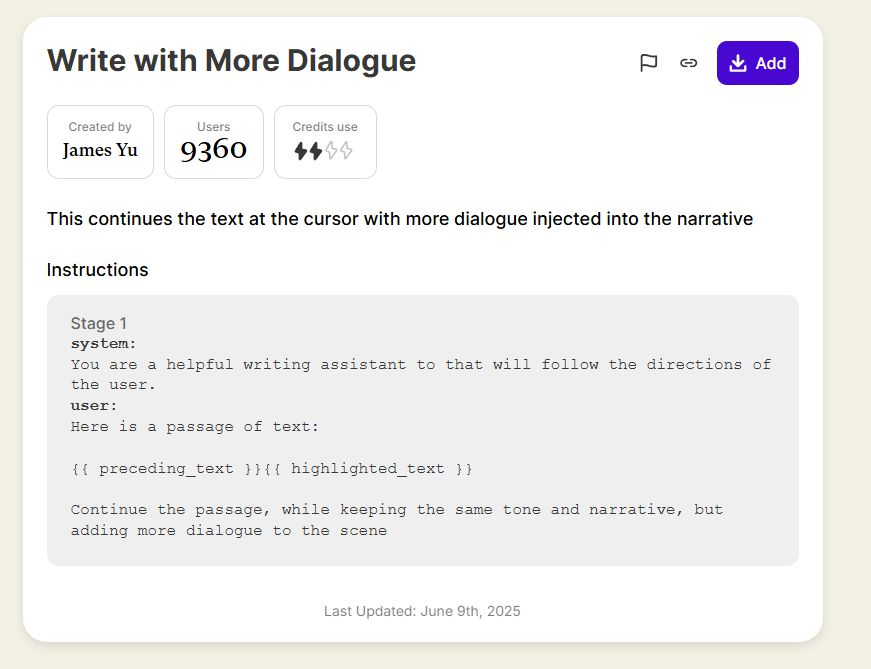Select the preceding_text template variable
This screenshot has height=669, width=871.
click(158, 468)
